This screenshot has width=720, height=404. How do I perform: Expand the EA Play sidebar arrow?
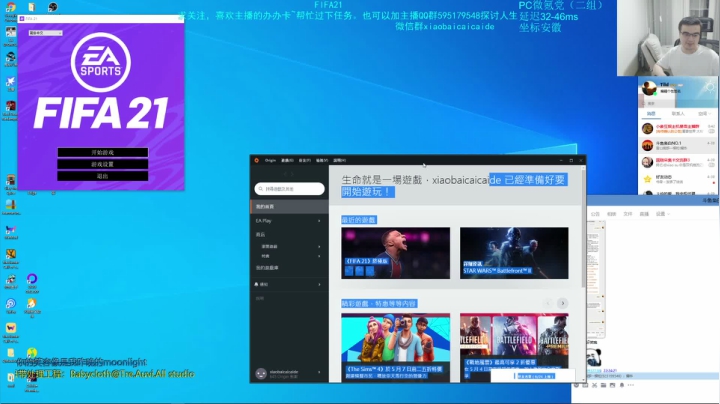click(319, 221)
